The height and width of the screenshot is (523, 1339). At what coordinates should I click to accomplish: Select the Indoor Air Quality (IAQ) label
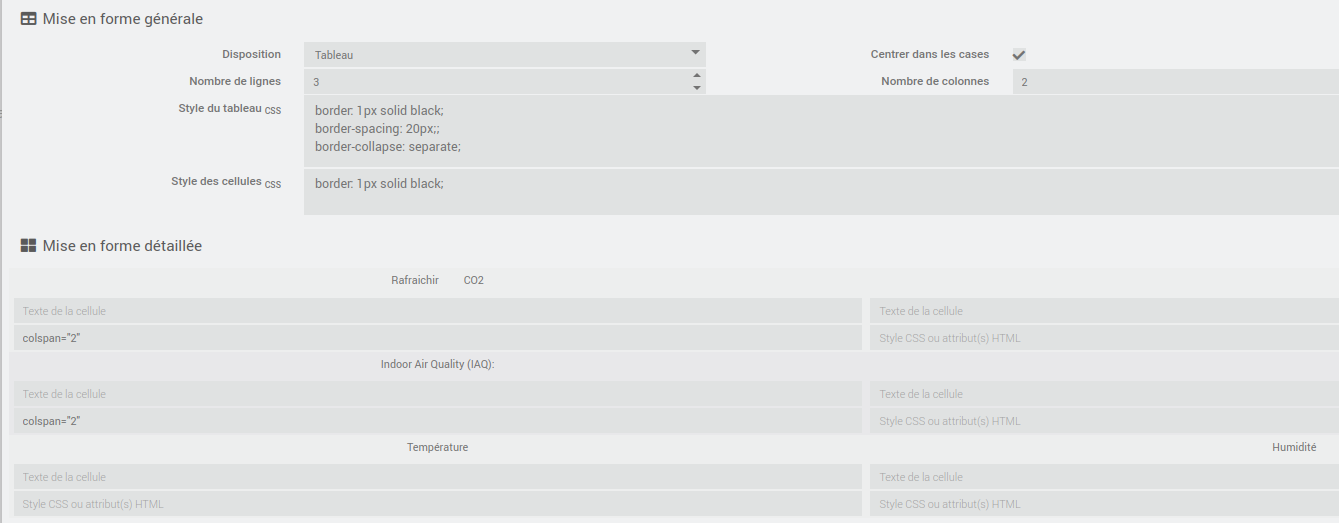click(438, 364)
